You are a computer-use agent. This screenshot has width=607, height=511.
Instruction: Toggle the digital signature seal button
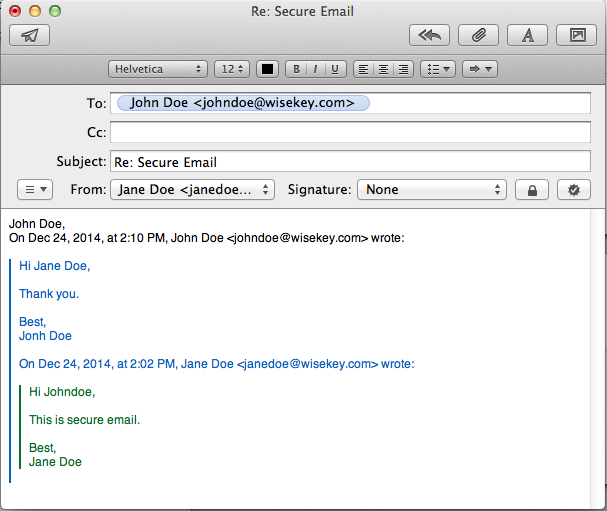pyautogui.click(x=574, y=190)
